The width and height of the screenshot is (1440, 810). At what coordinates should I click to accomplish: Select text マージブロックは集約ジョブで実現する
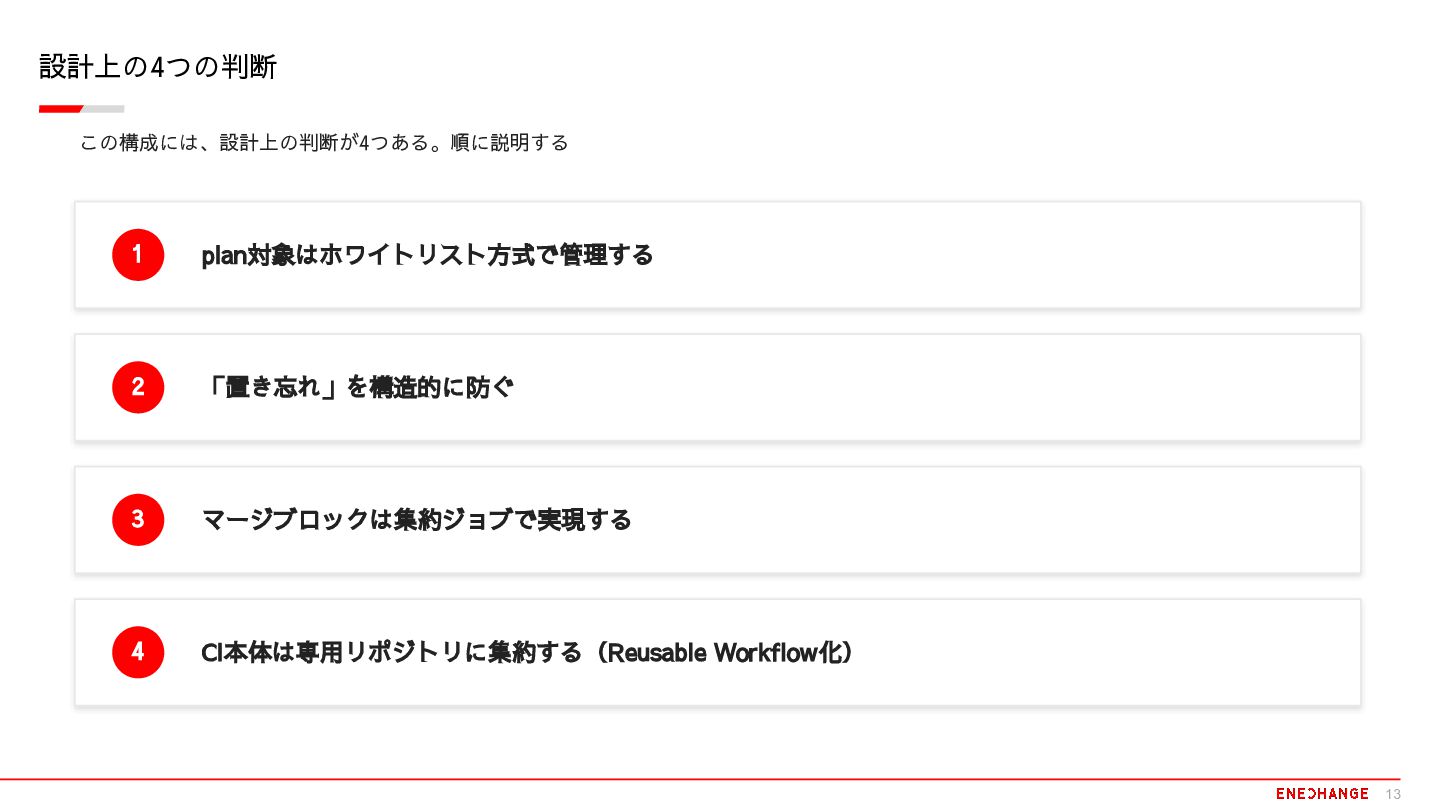[417, 520]
